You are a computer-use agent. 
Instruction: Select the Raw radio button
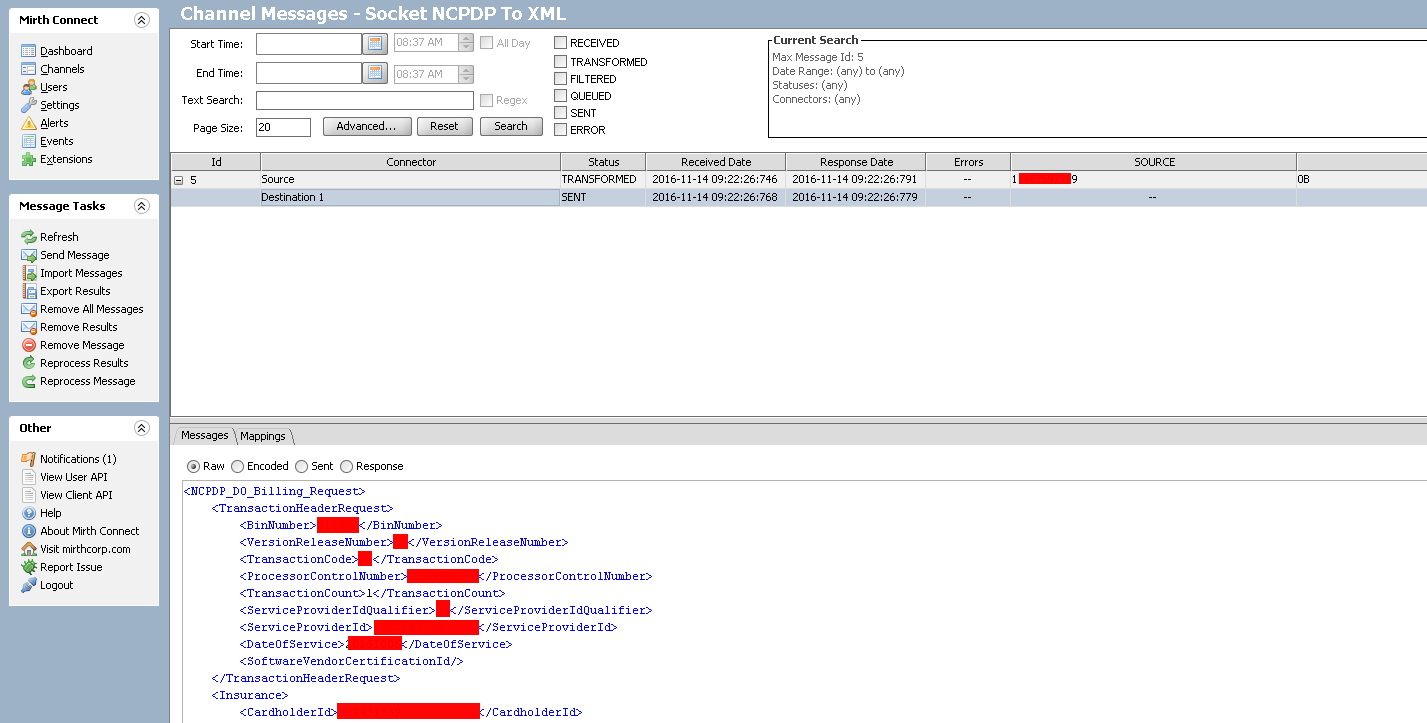point(193,466)
